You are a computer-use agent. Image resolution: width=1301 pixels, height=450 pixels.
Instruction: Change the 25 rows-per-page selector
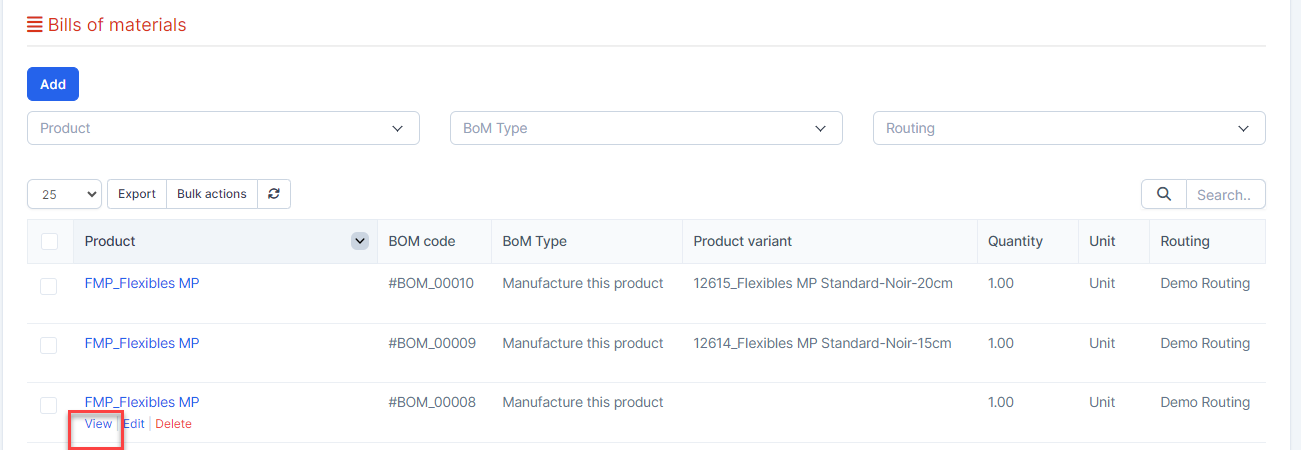(x=64, y=194)
